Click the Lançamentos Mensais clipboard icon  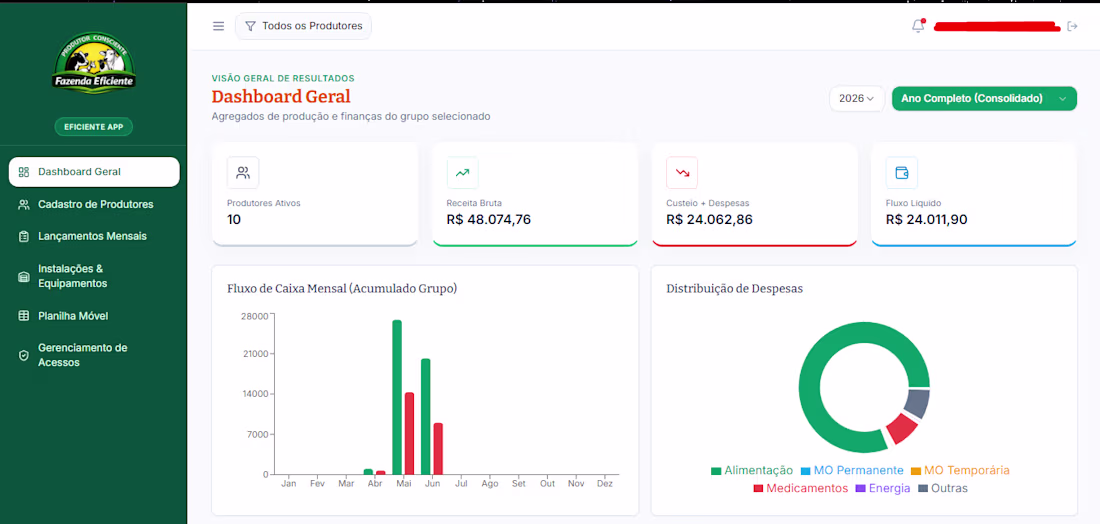(24, 236)
